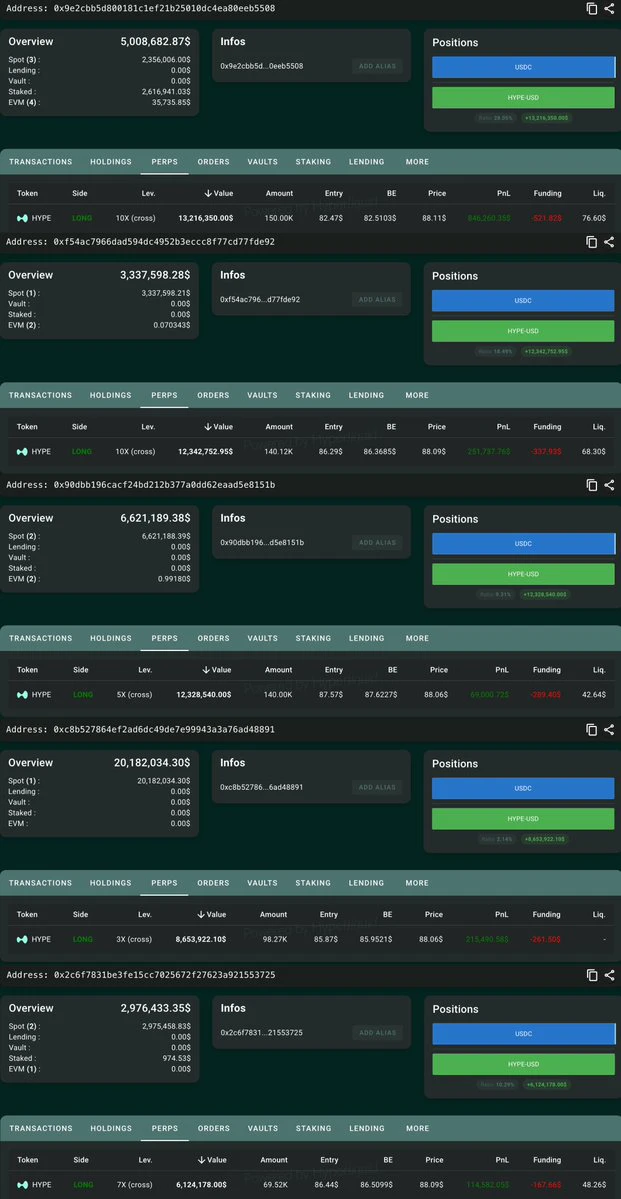
Task: Copy the address starting 0x9e2cbb5d
Action: pyautogui.click(x=591, y=8)
